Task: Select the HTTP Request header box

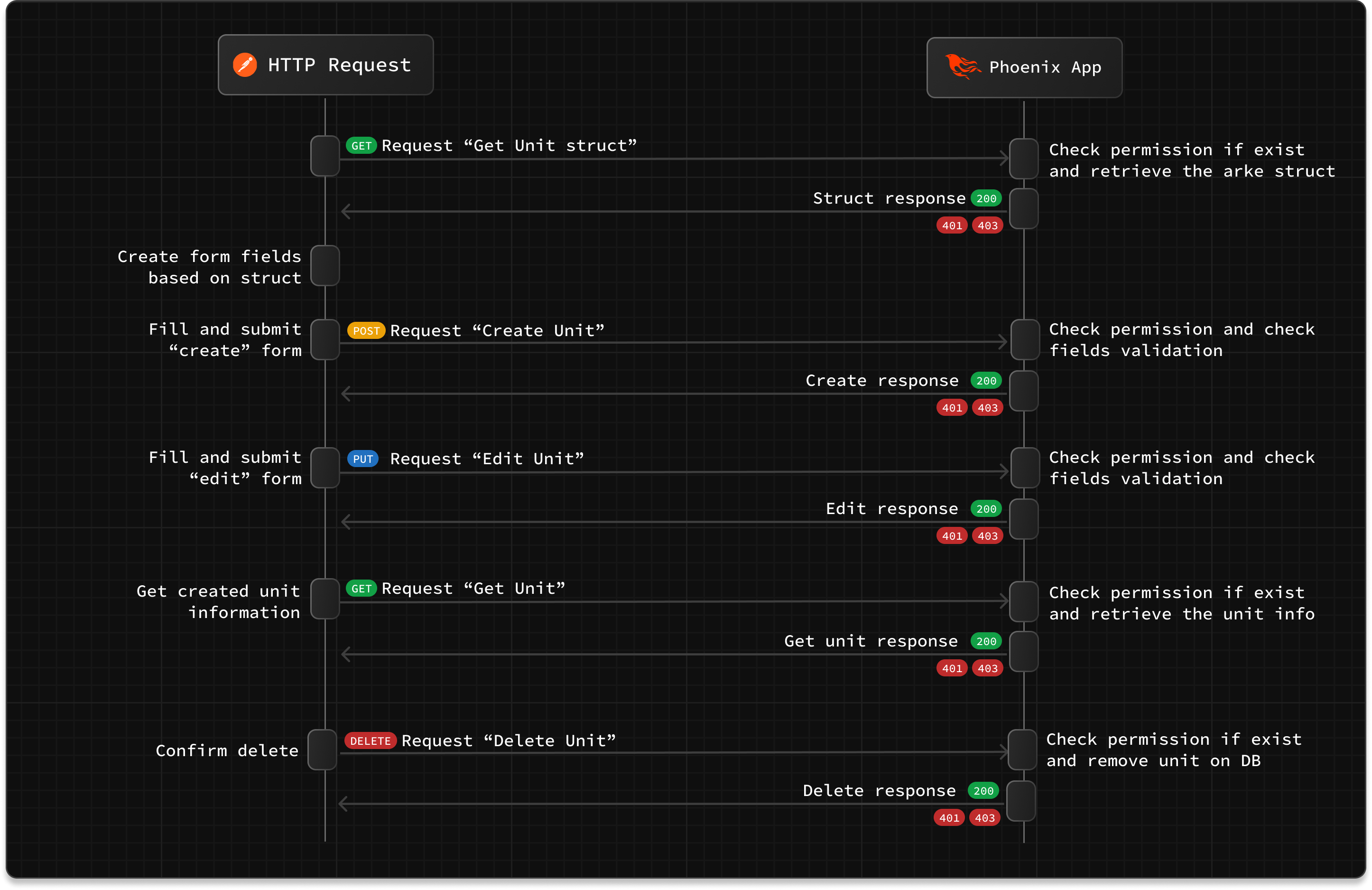Action: click(x=326, y=65)
